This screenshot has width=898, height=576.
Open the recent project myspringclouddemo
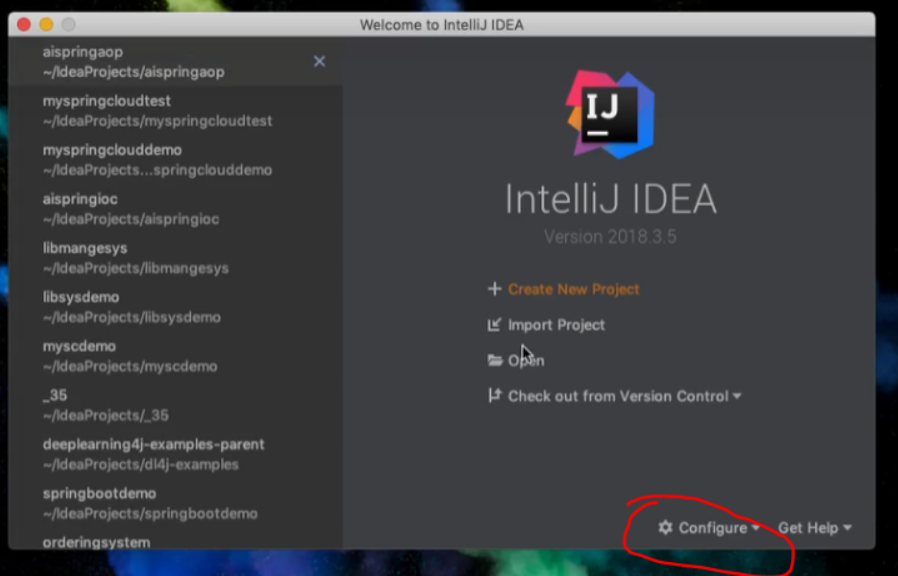[176, 160]
